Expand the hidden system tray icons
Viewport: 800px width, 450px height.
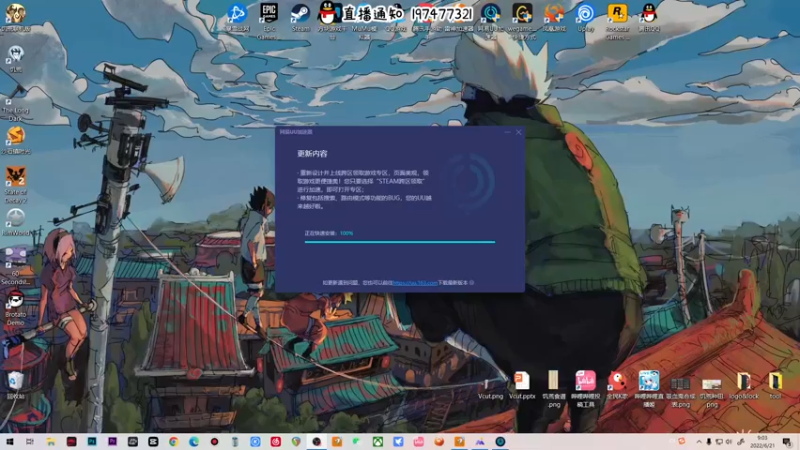(699, 442)
